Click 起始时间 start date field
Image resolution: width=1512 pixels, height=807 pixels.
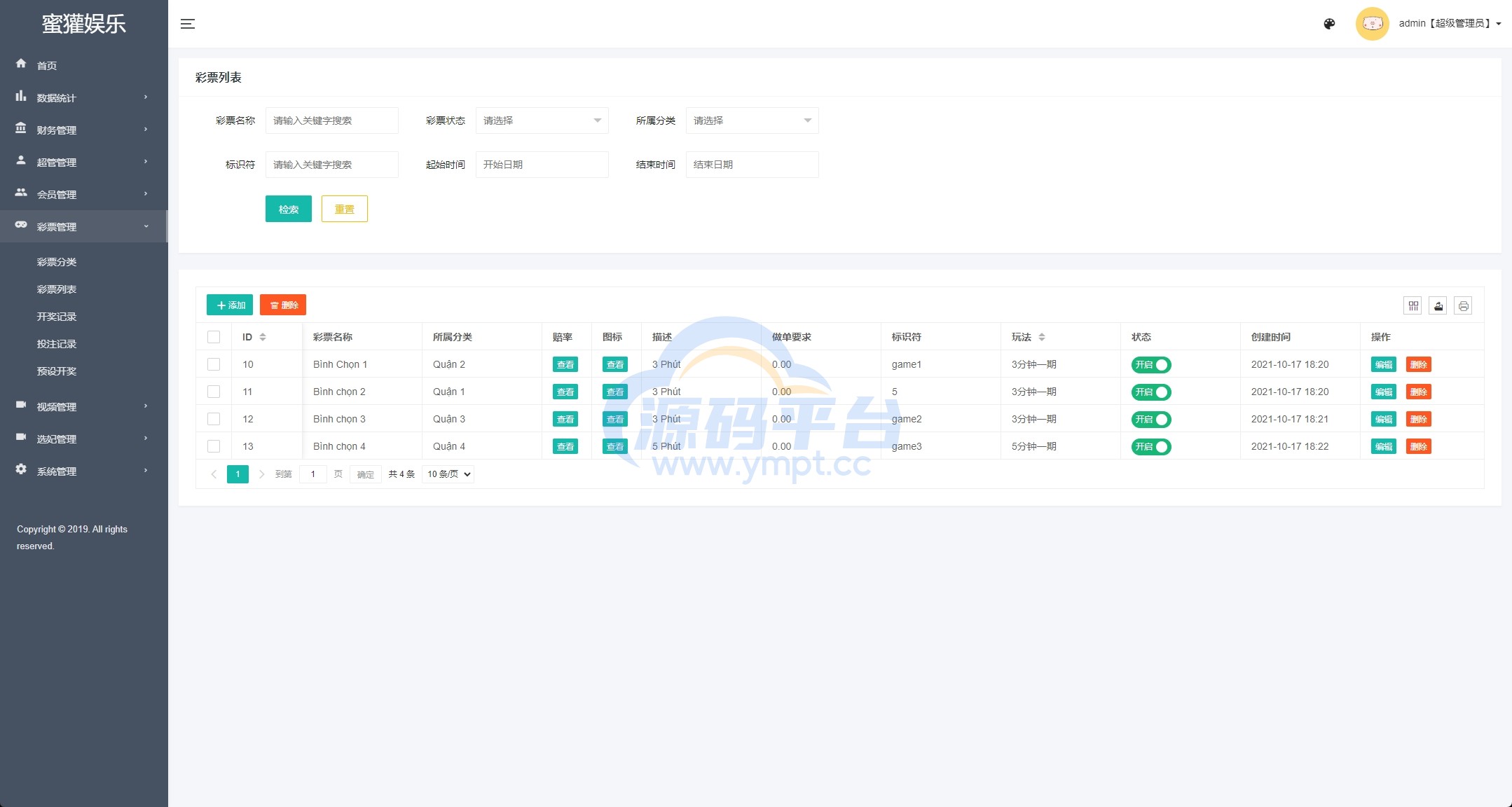542,165
